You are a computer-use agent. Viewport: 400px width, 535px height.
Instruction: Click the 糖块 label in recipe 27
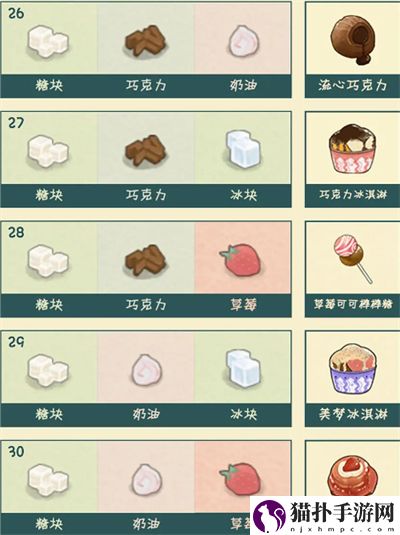tap(49, 195)
